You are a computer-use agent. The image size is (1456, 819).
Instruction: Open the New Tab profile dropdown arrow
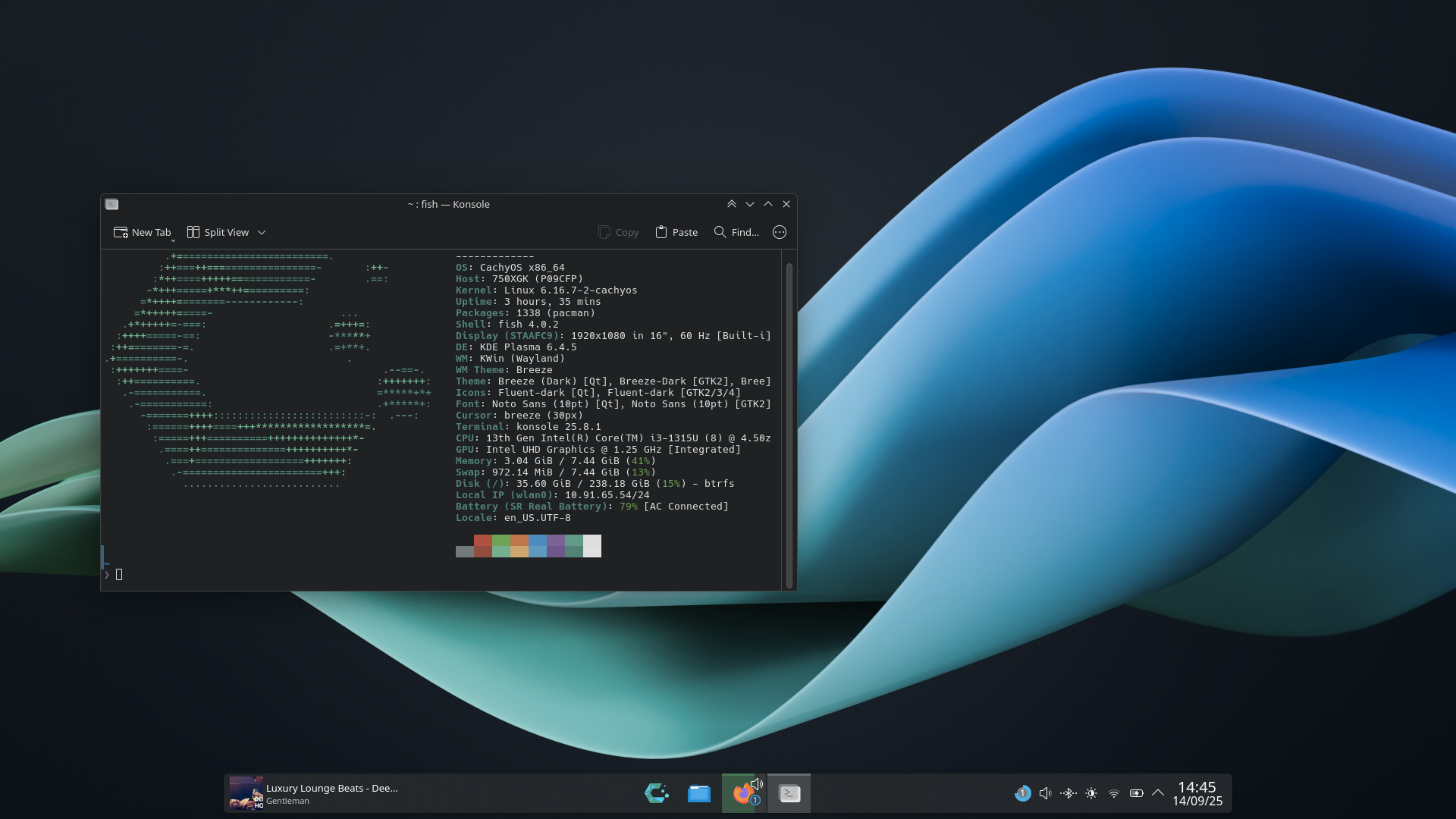pos(174,240)
